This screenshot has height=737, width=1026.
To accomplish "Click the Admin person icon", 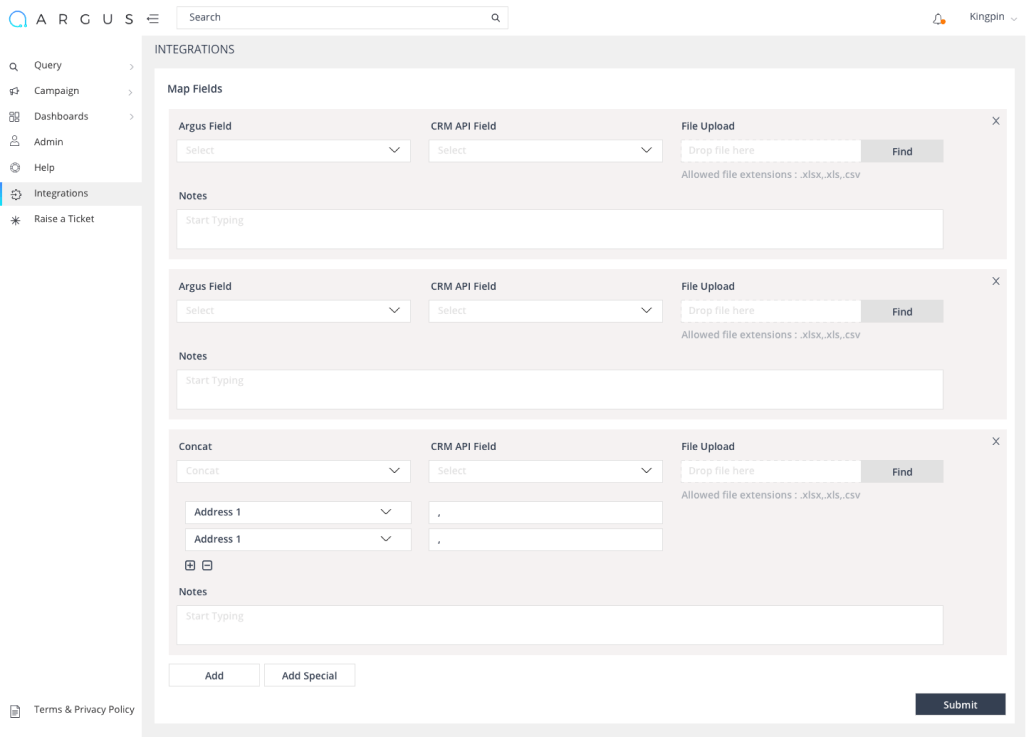I will click(14, 141).
